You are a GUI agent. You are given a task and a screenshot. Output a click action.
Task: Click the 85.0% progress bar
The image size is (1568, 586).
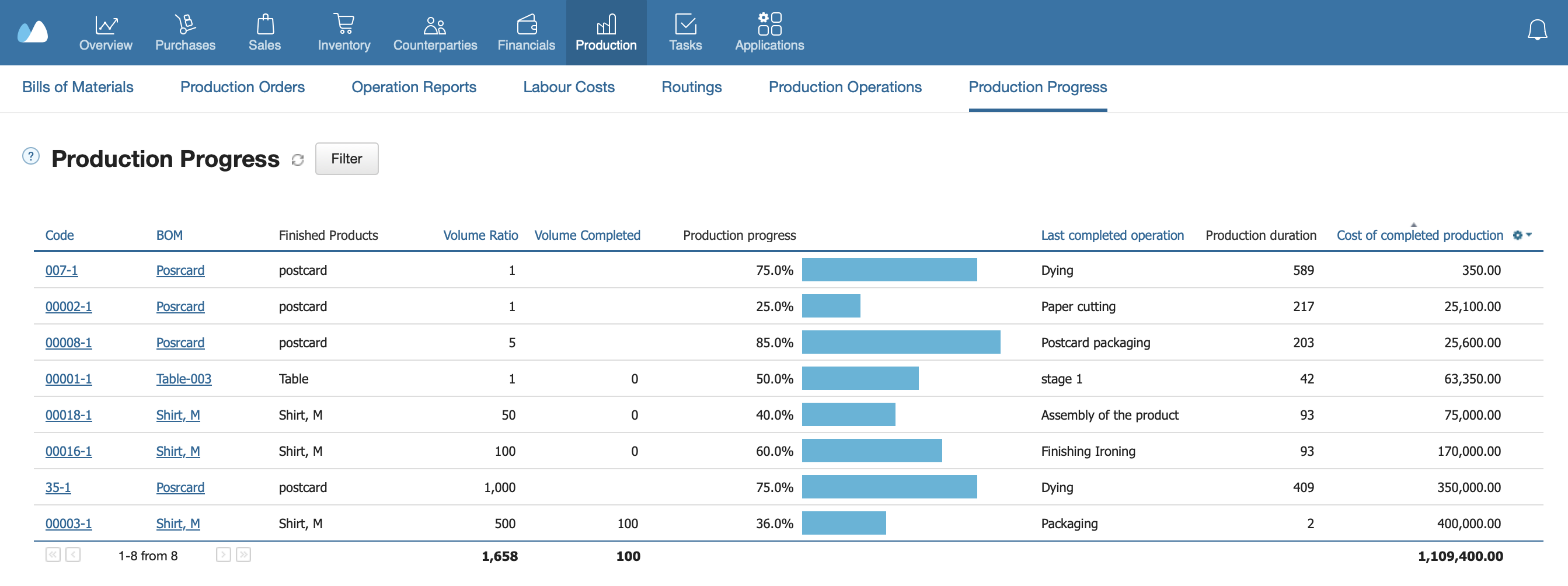pos(900,342)
